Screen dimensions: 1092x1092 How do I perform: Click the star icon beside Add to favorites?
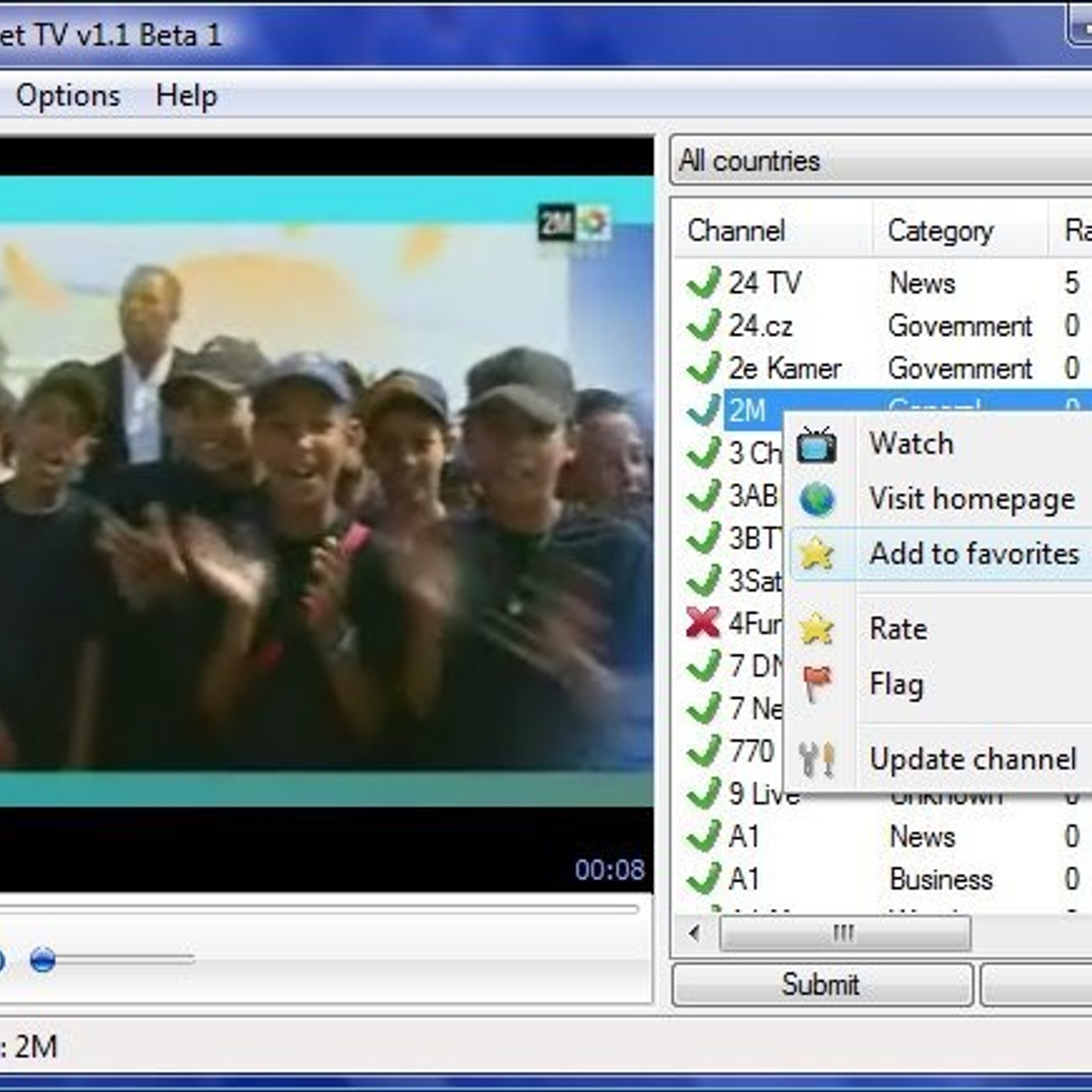click(x=816, y=553)
